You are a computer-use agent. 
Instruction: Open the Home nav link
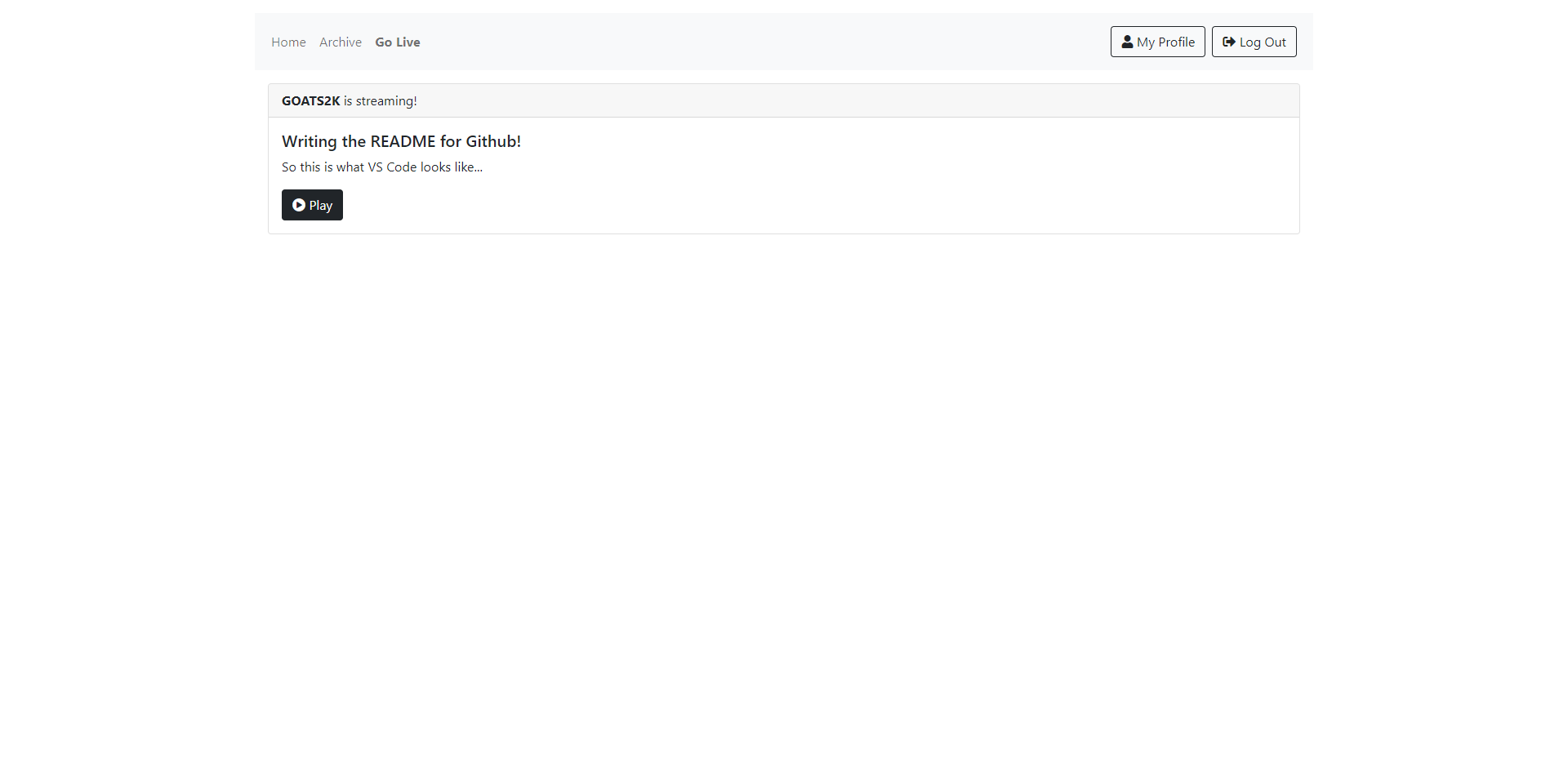[288, 42]
